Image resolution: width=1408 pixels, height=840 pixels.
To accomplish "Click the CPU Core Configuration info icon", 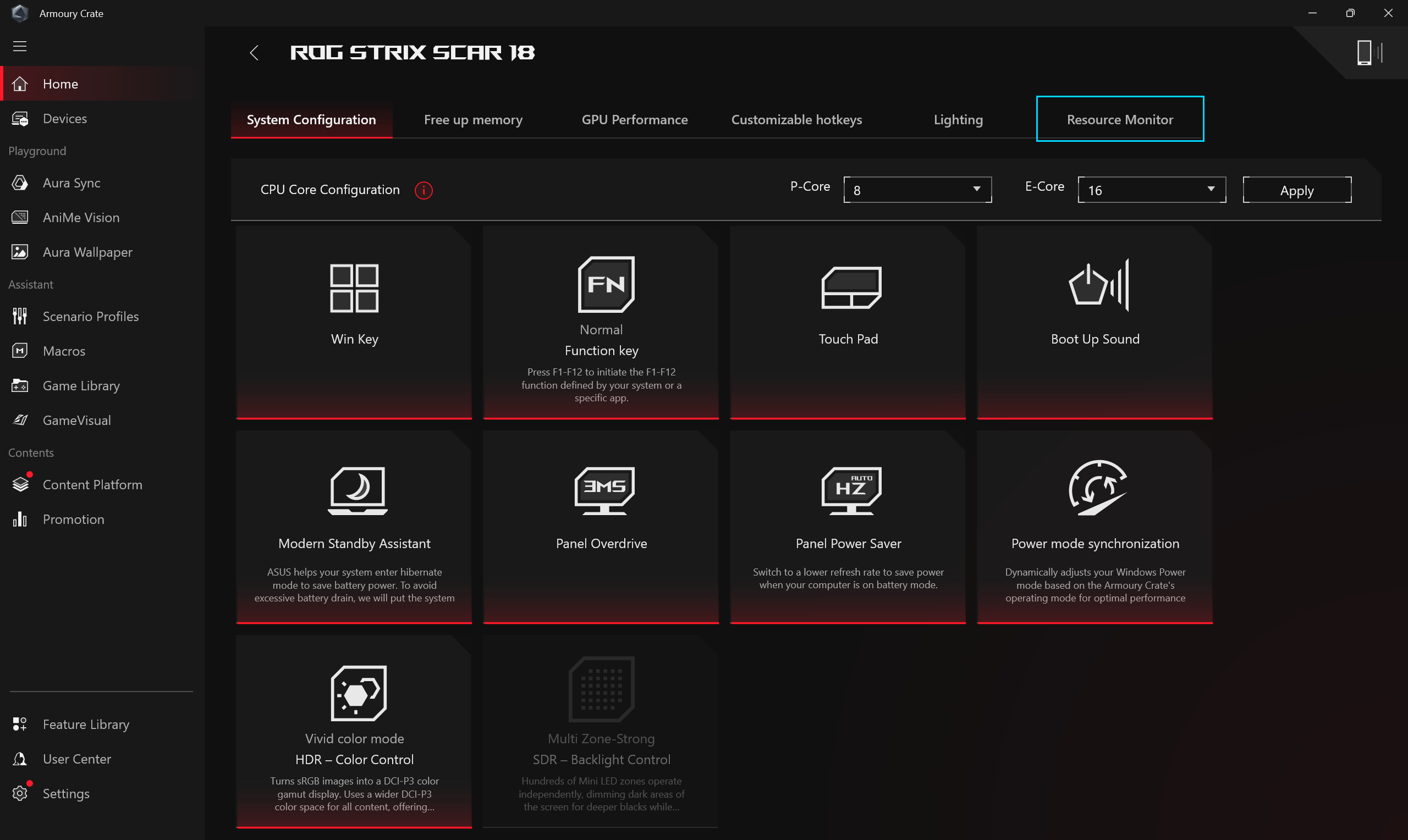I will click(424, 190).
